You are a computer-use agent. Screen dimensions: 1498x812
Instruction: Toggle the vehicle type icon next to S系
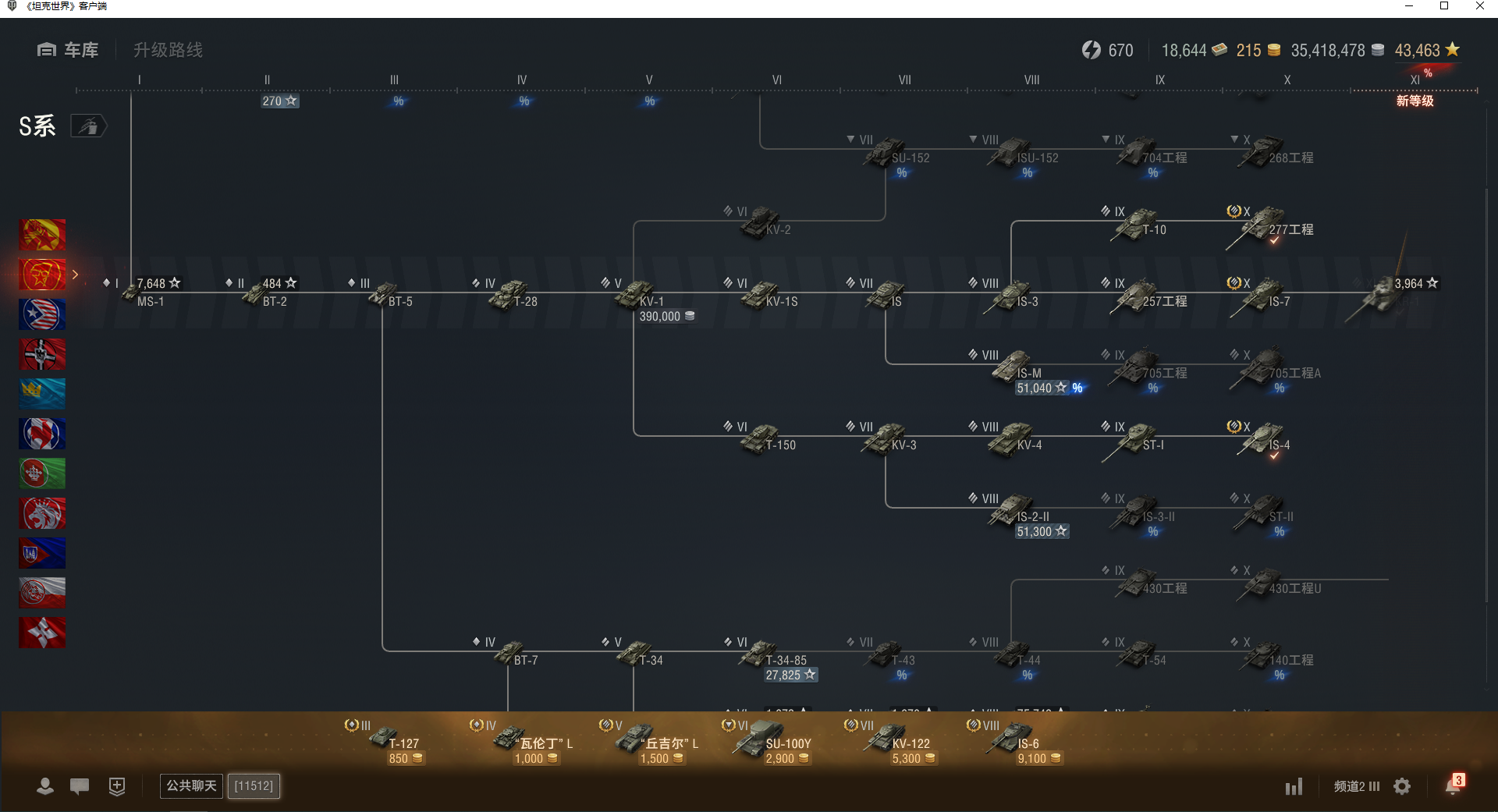point(89,126)
